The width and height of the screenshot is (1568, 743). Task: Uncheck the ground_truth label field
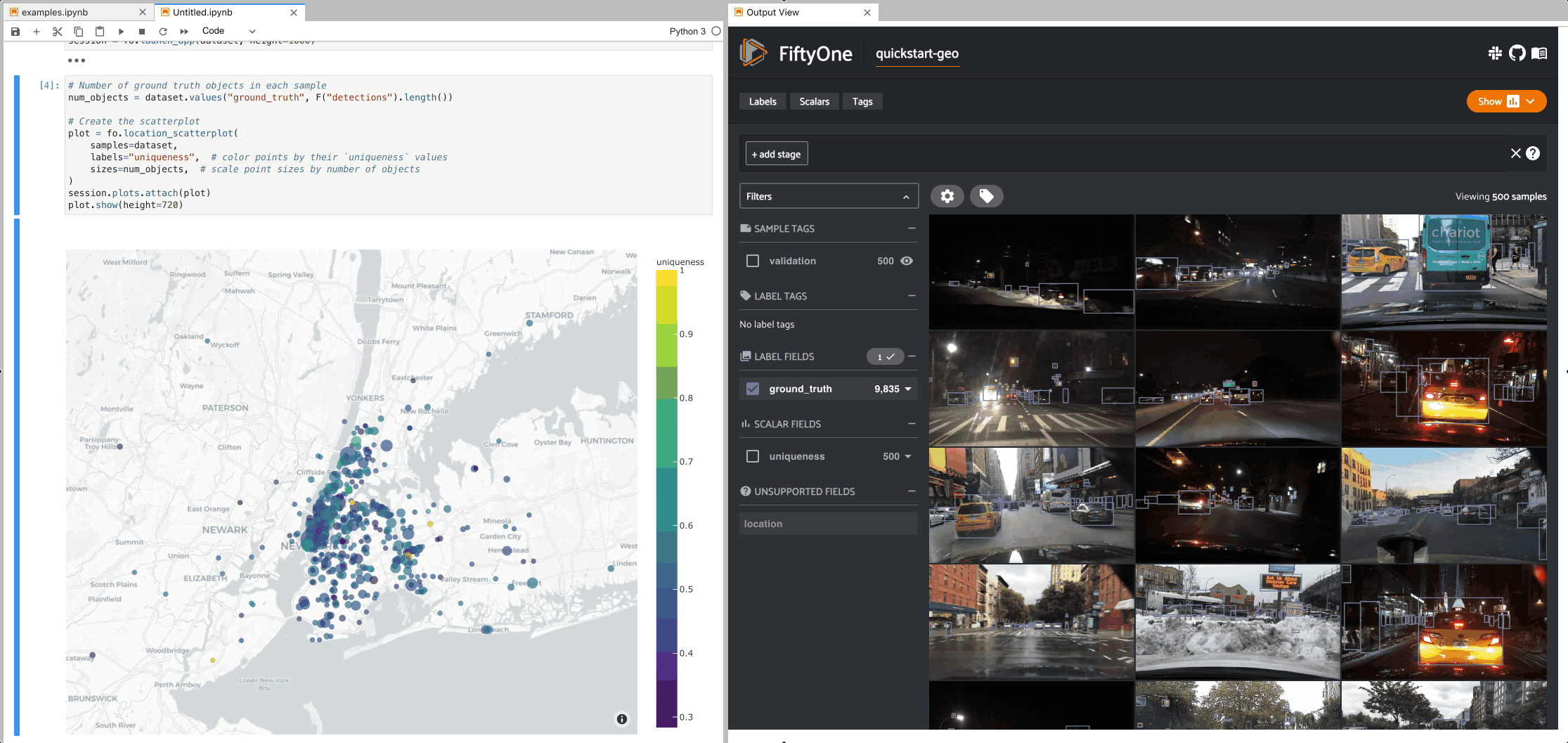753,389
